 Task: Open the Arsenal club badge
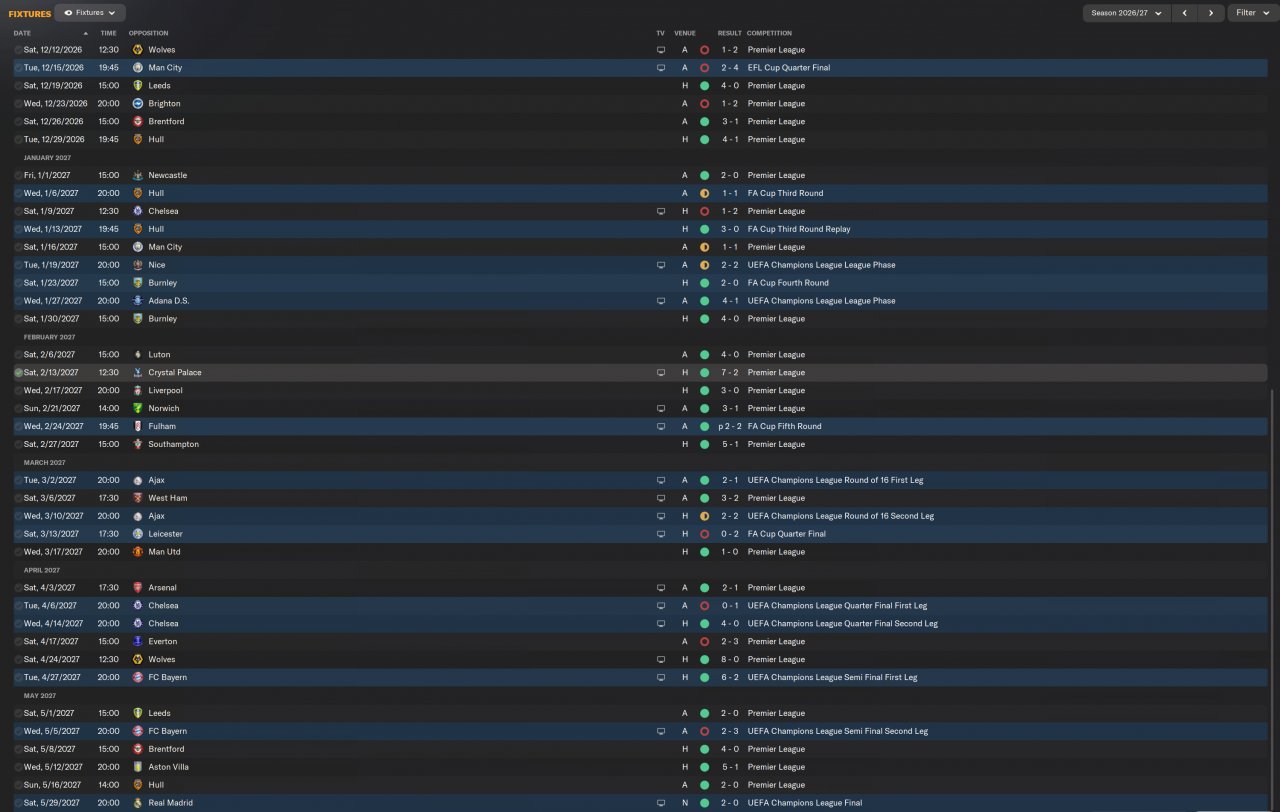(138, 588)
